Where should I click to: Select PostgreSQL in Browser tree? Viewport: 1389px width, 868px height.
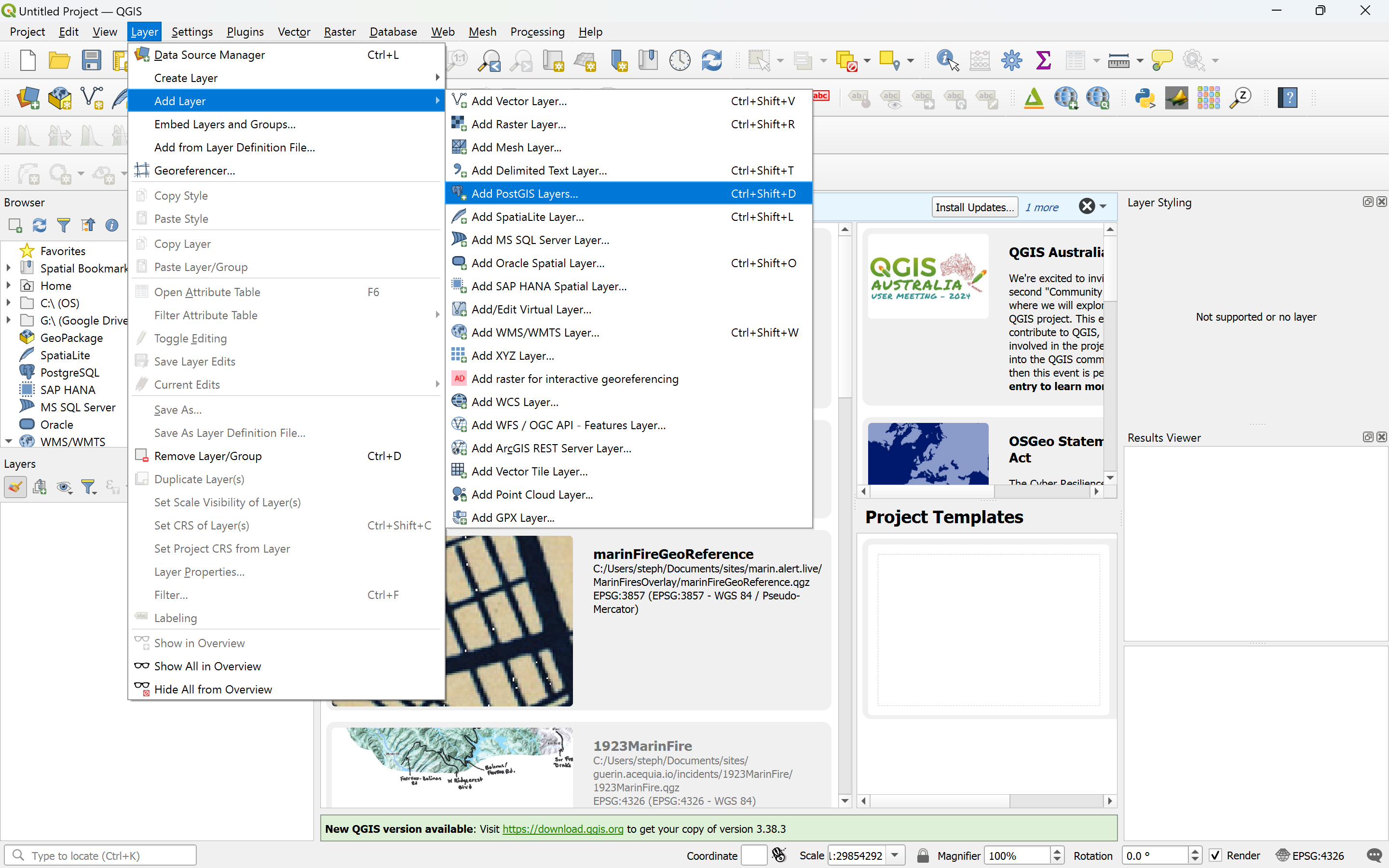69,372
